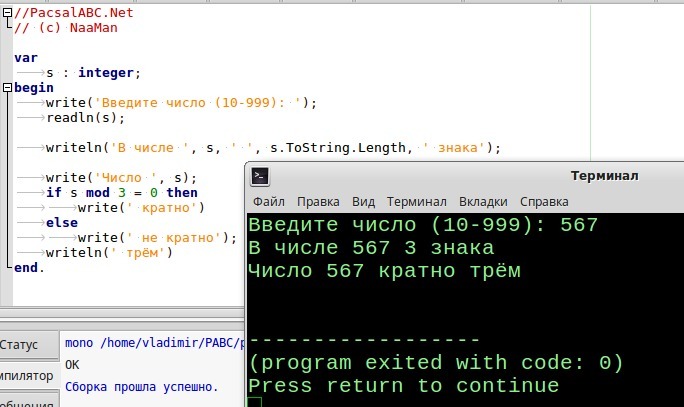Collapse the comment block fold at //PacsalABC.Net

[x=8, y=13]
